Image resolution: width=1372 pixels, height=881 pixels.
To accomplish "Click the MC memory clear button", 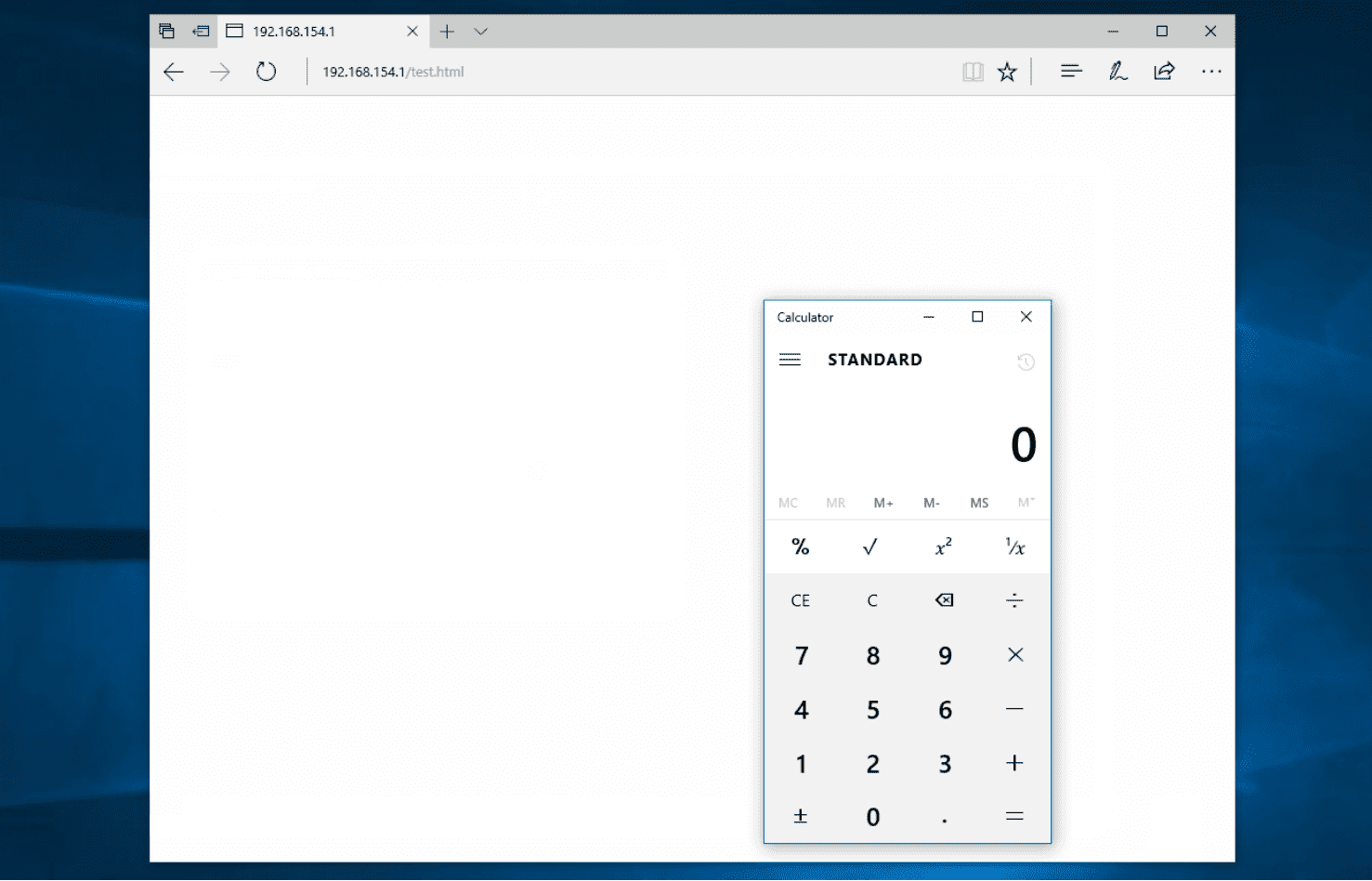I will click(788, 503).
